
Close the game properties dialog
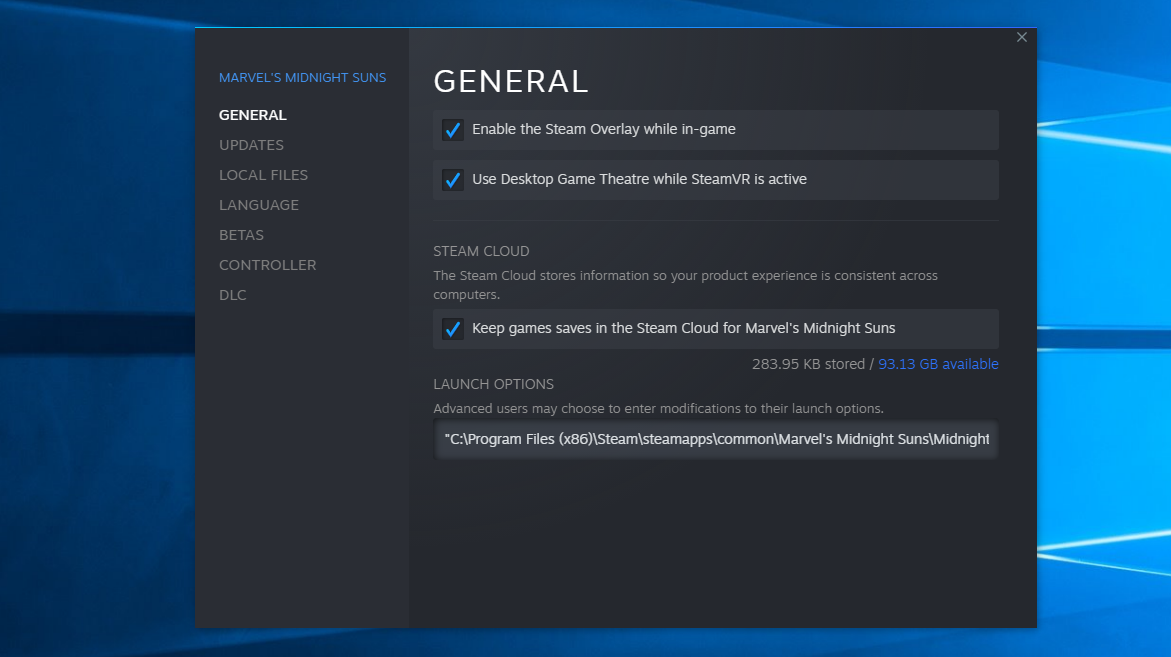coord(1021,37)
